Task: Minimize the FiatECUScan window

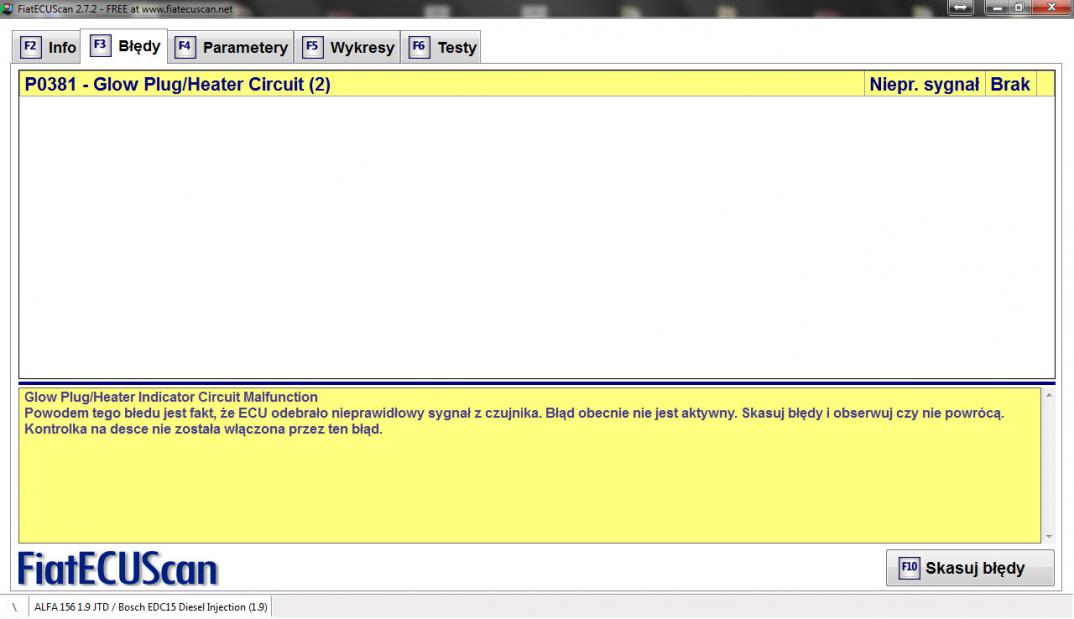Action: (997, 7)
